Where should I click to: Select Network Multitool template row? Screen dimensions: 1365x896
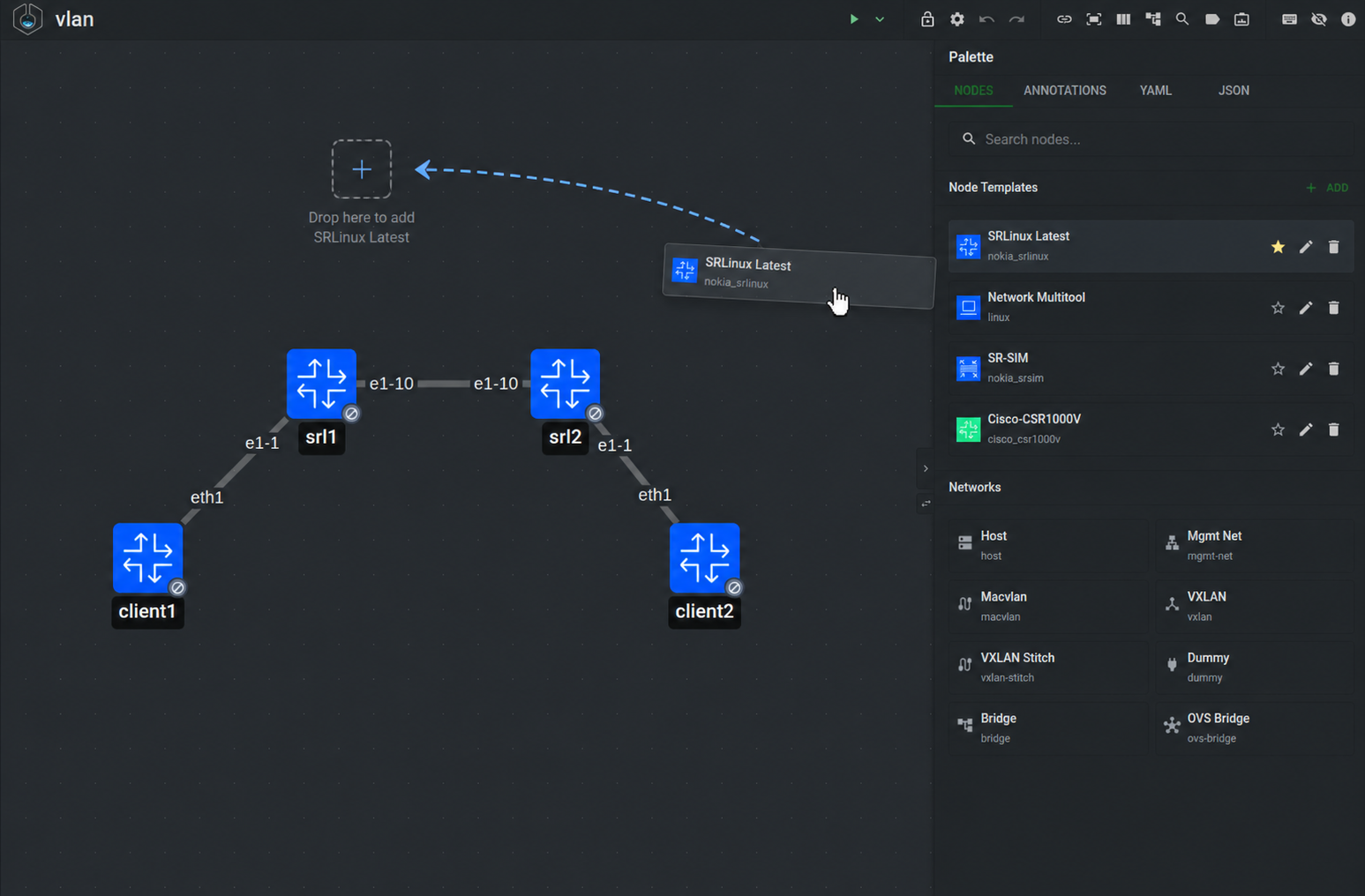point(1151,308)
